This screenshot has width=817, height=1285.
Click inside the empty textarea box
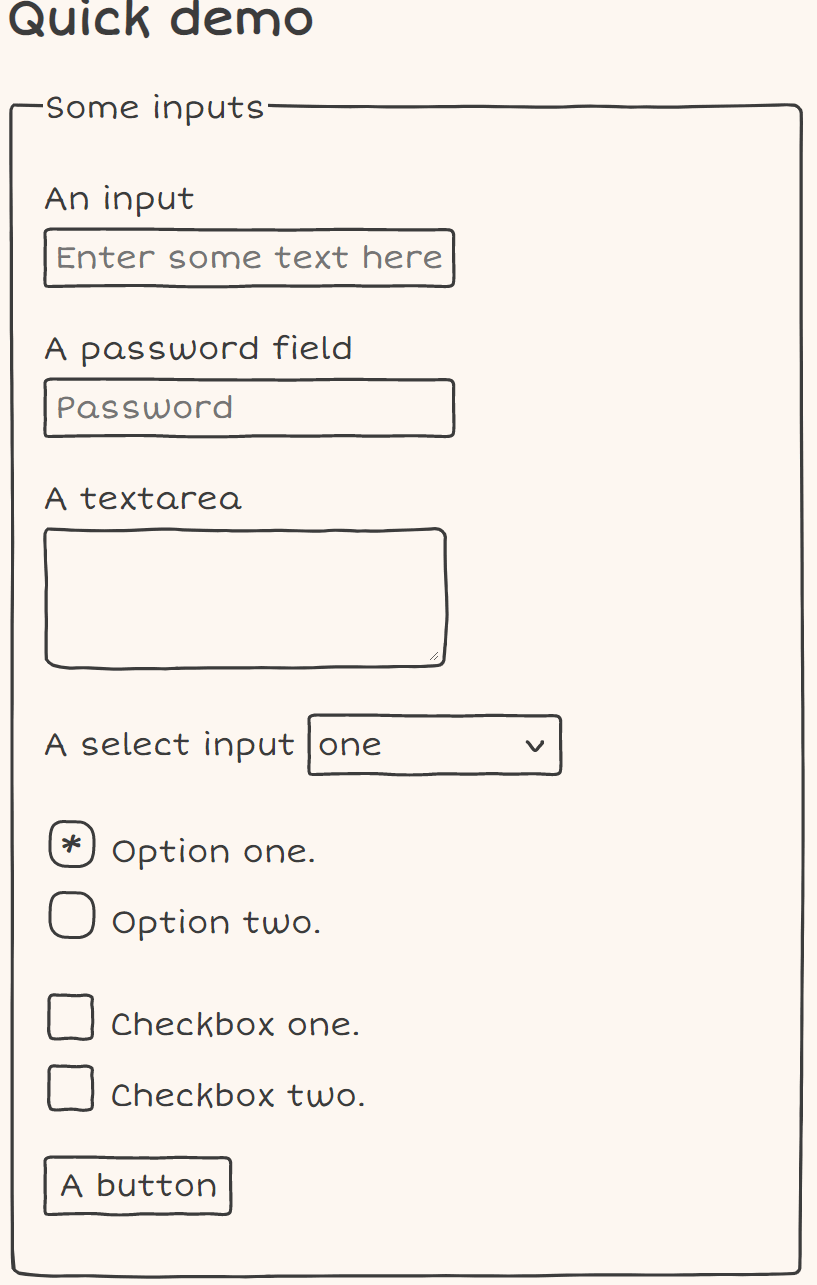[x=244, y=597]
